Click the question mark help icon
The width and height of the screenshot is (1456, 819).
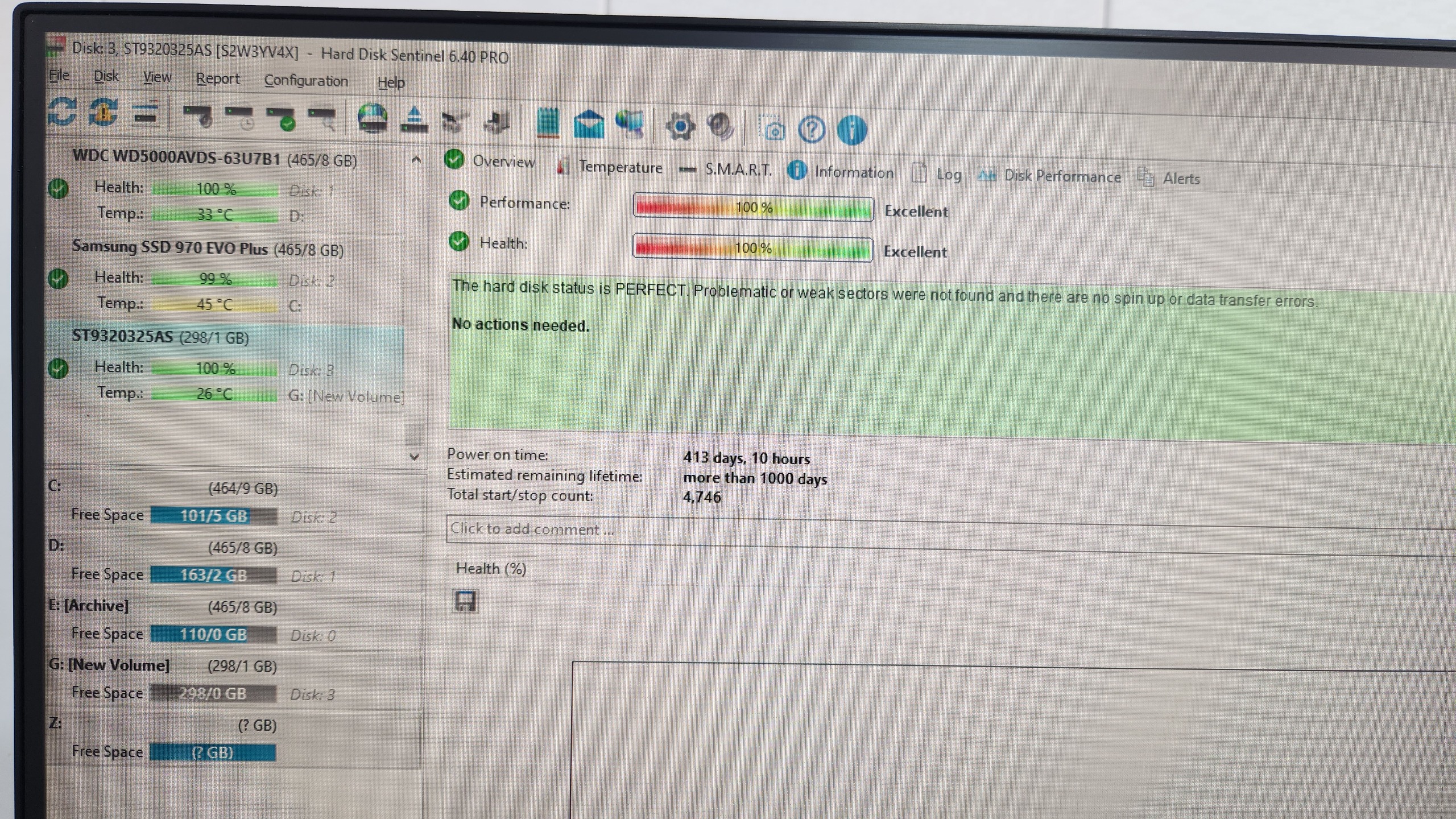(812, 130)
